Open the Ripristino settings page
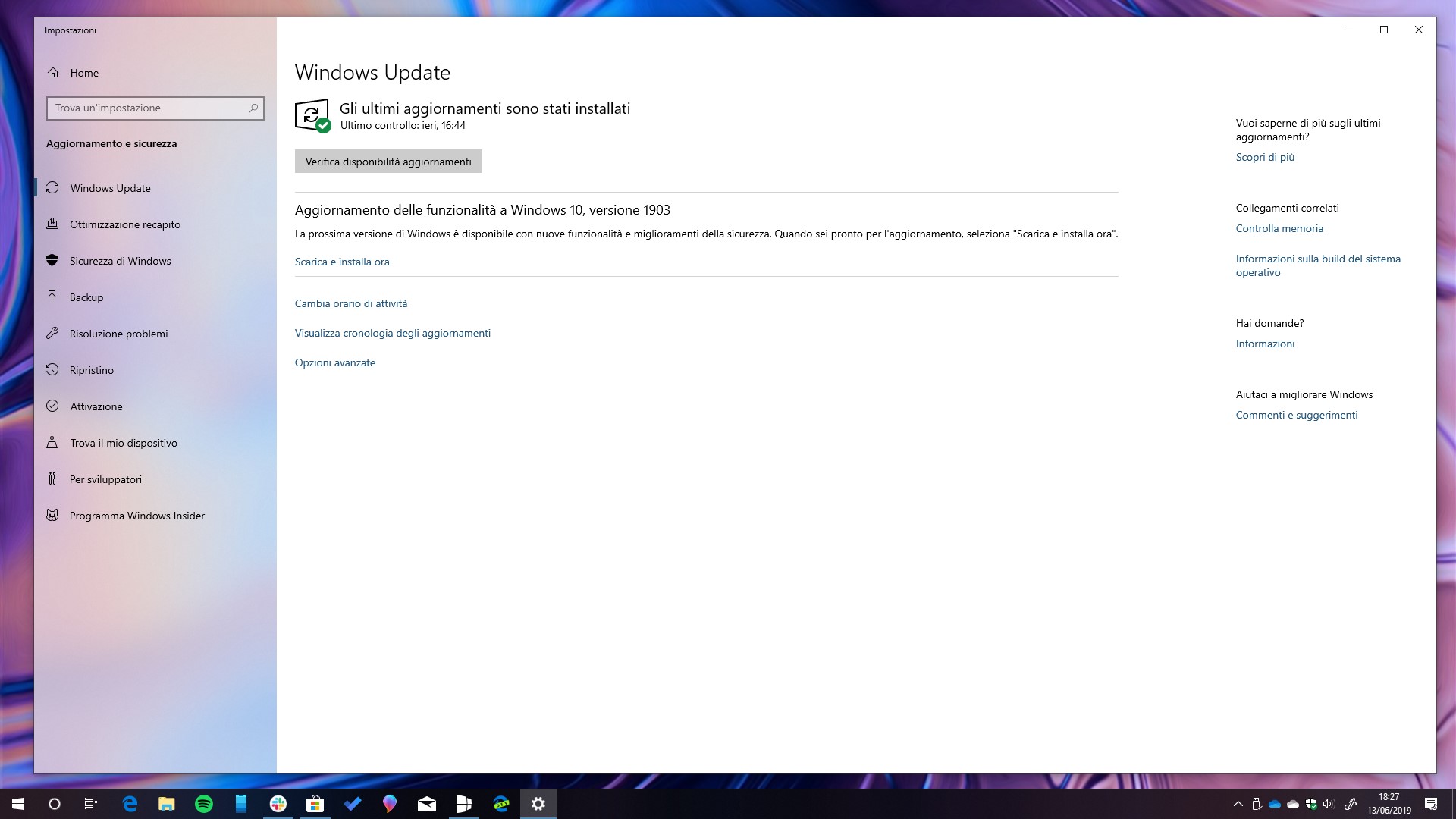Viewport: 1456px width, 819px height. [155, 370]
